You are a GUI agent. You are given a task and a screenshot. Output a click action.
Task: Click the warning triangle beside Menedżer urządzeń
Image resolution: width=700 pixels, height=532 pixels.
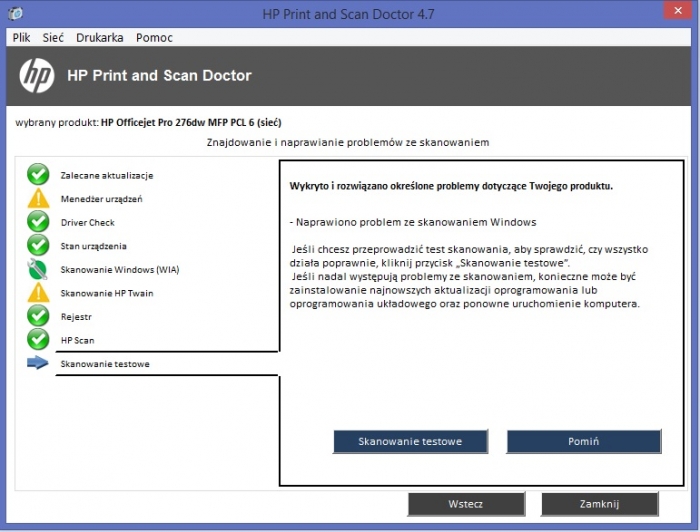coord(38,198)
